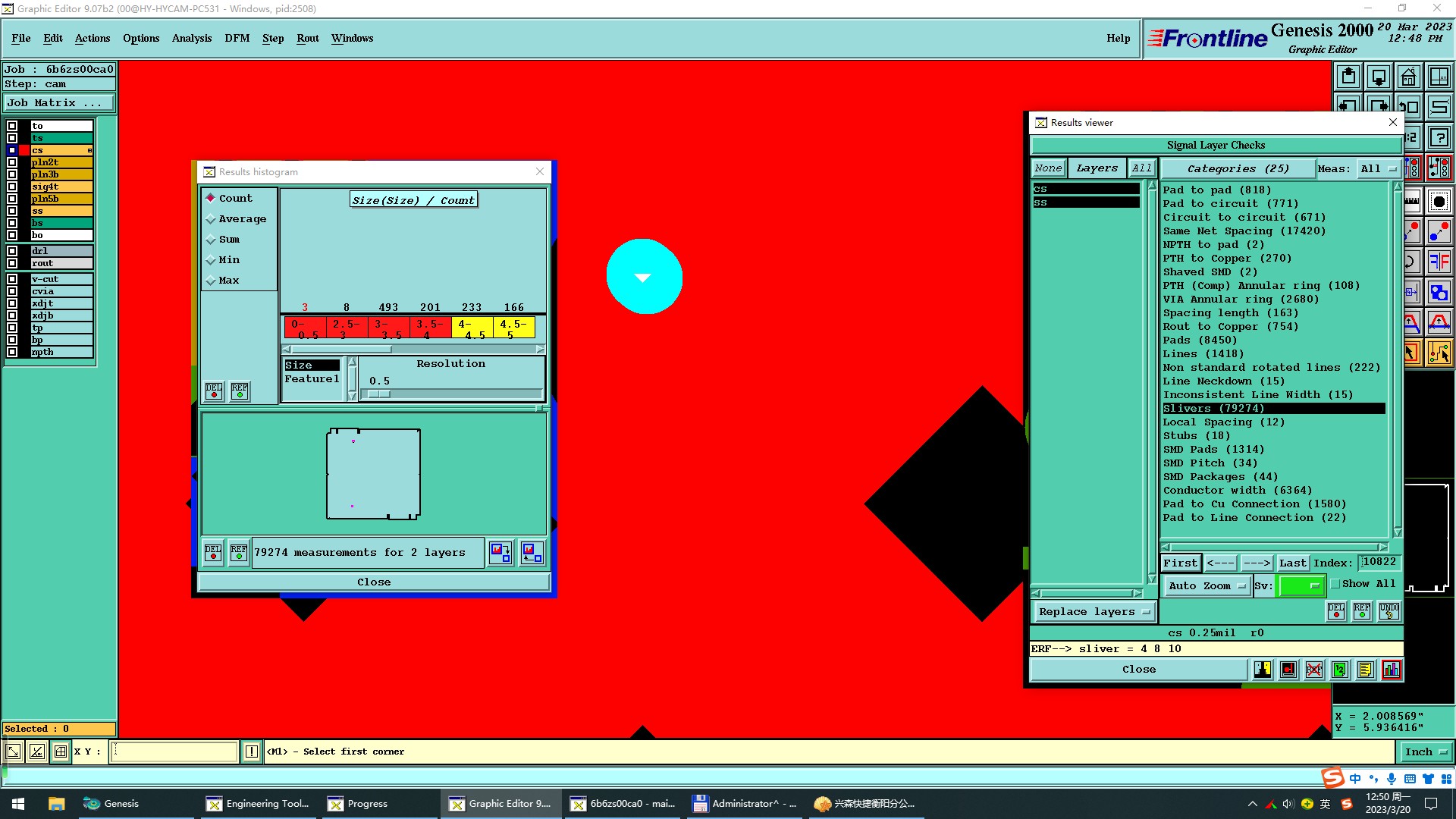The width and height of the screenshot is (1456, 819).
Task: Click the crossed-out REF icon
Action: (1314, 670)
